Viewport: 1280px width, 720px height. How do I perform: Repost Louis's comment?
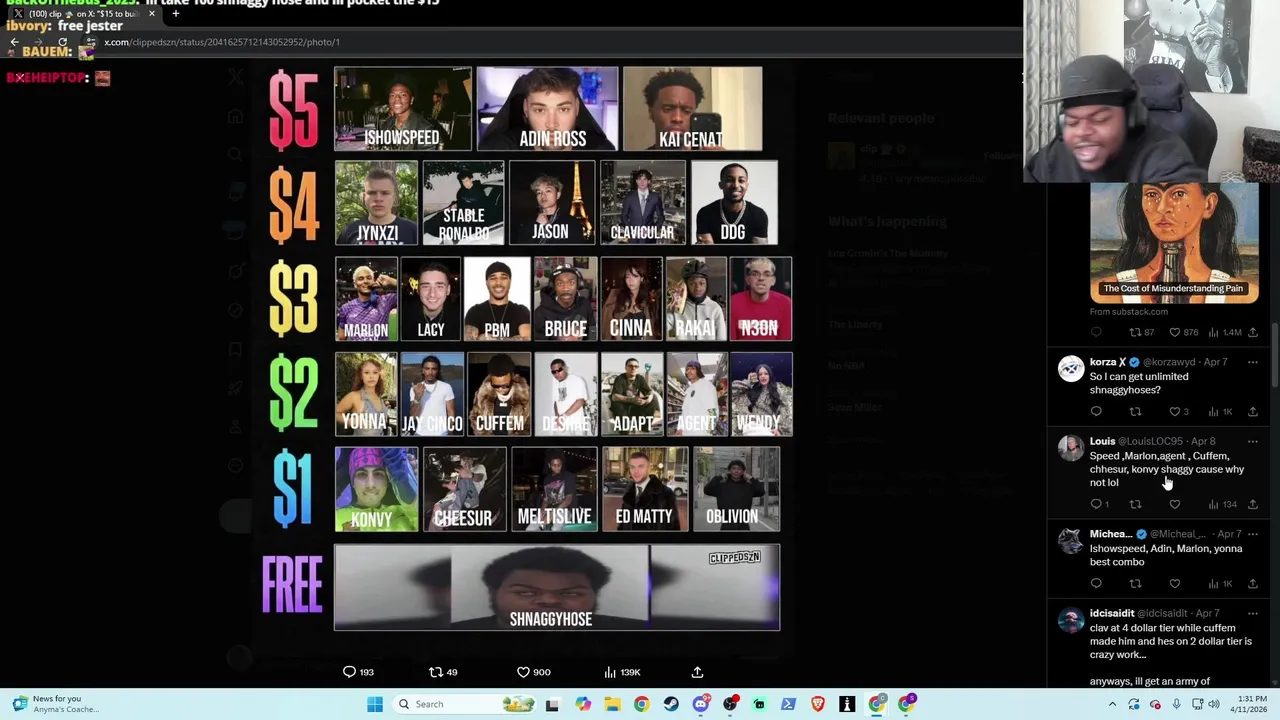pyautogui.click(x=1135, y=504)
